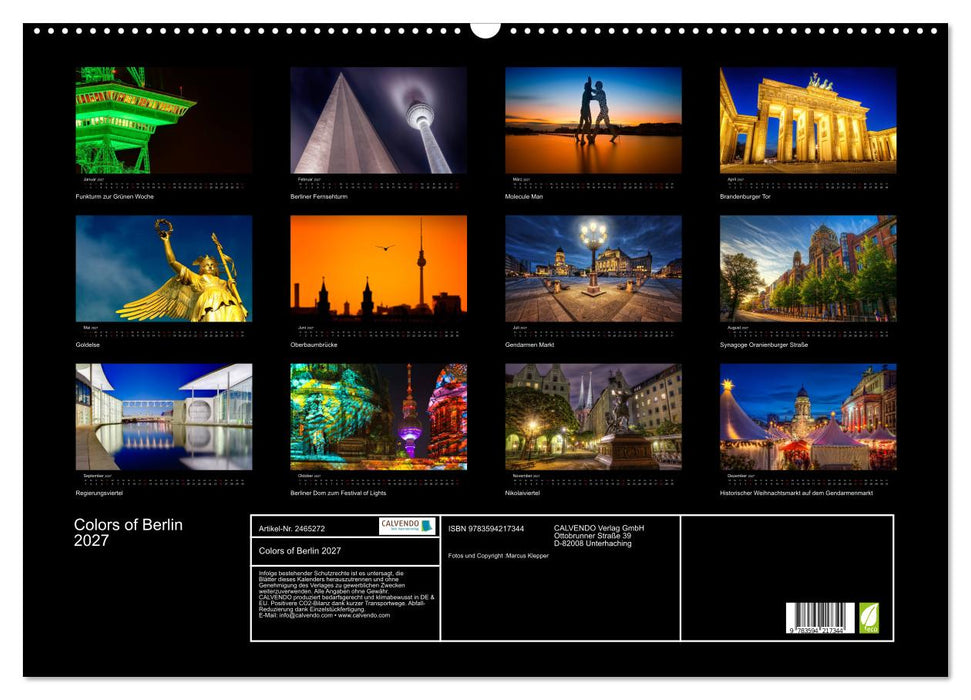Click the caption 'Synagoge Oranienburger Straße'
Screen dimensions: 971x700
764,344
